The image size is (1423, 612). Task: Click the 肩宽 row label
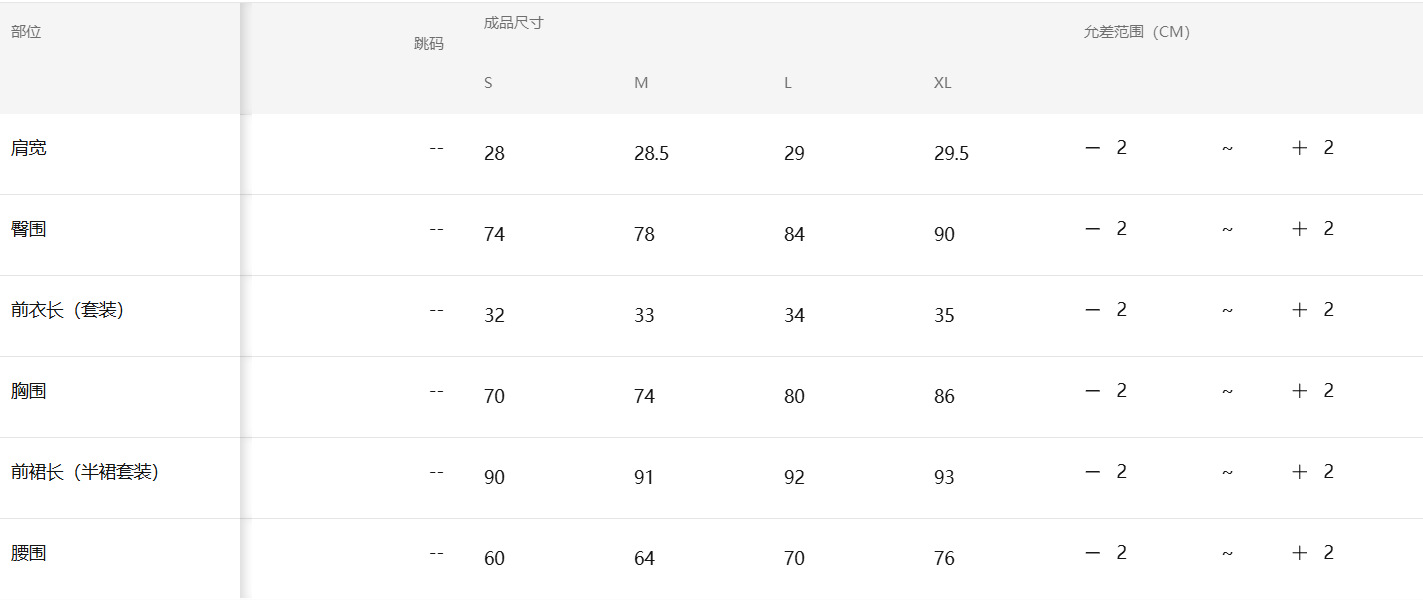[x=29, y=148]
